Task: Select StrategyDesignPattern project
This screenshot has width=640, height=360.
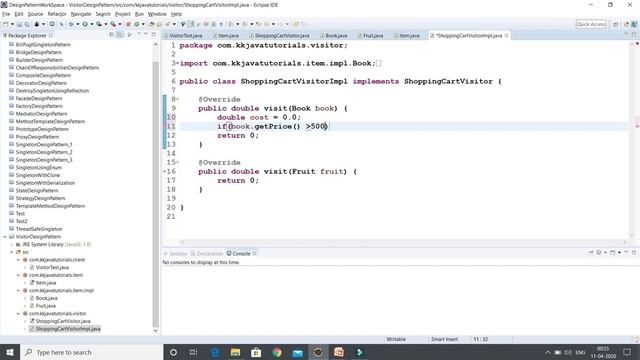Action: pos(40,198)
